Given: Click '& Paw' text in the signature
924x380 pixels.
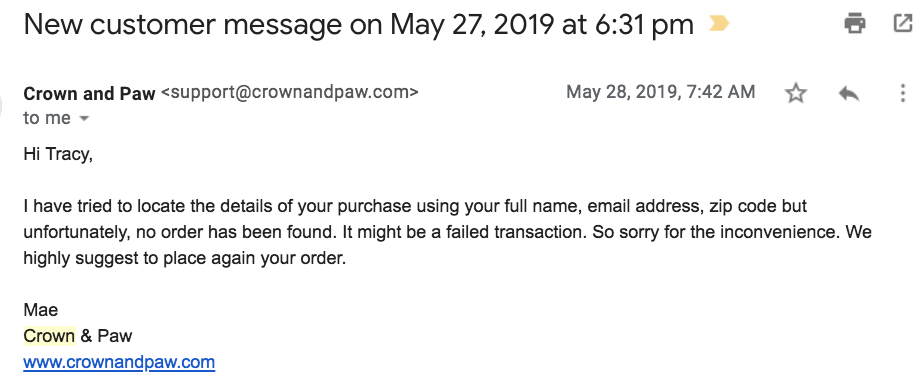Looking at the screenshot, I should coord(106,336).
